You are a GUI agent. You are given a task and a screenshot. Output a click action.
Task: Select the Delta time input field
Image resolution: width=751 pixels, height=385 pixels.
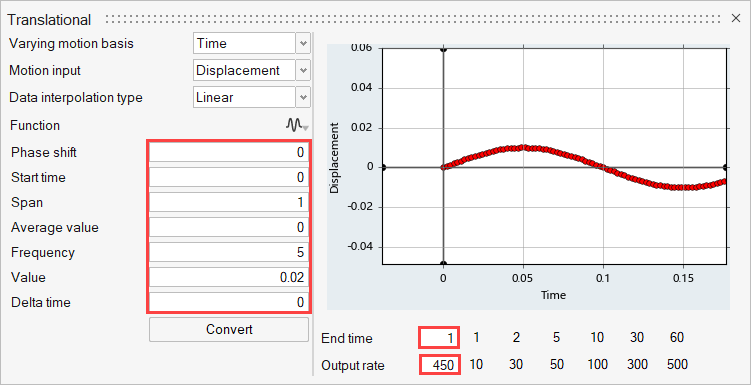(x=229, y=302)
